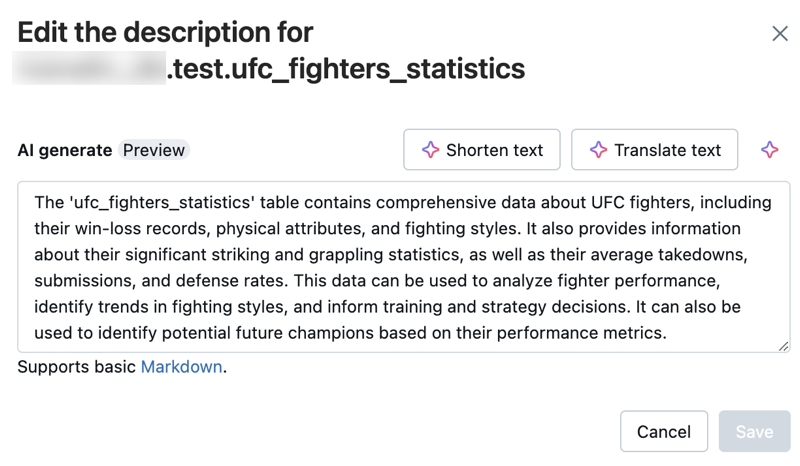Click the .test.ufc_fighters_statistics table name
The height and width of the screenshot is (466, 800).
(346, 68)
